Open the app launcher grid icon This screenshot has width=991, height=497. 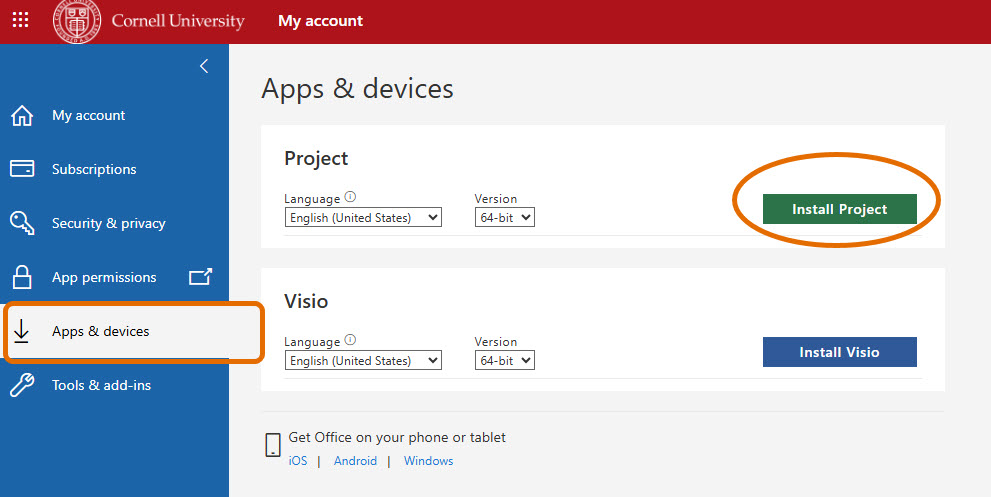(20, 21)
